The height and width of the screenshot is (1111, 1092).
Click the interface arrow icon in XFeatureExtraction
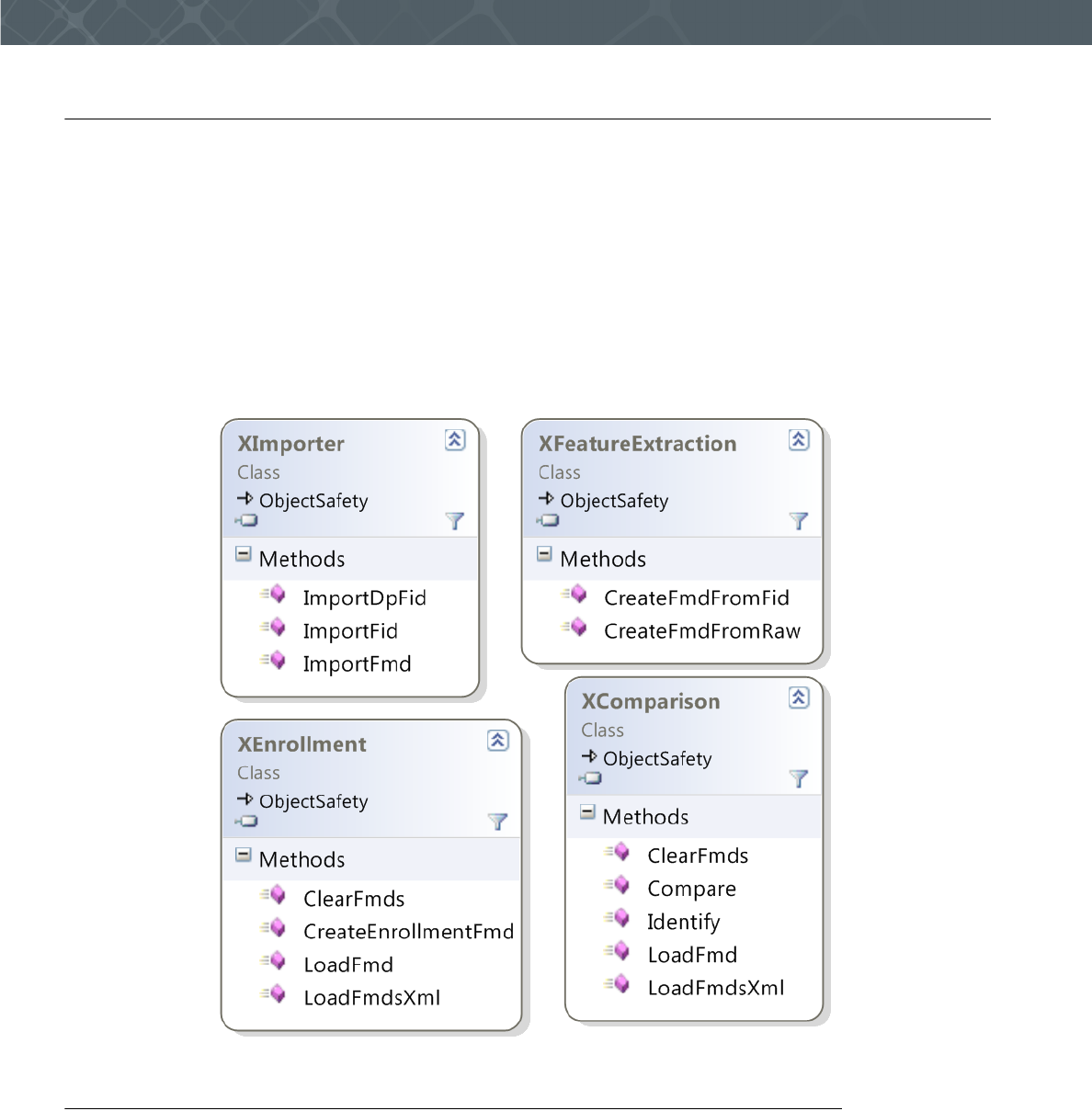pyautogui.click(x=546, y=498)
